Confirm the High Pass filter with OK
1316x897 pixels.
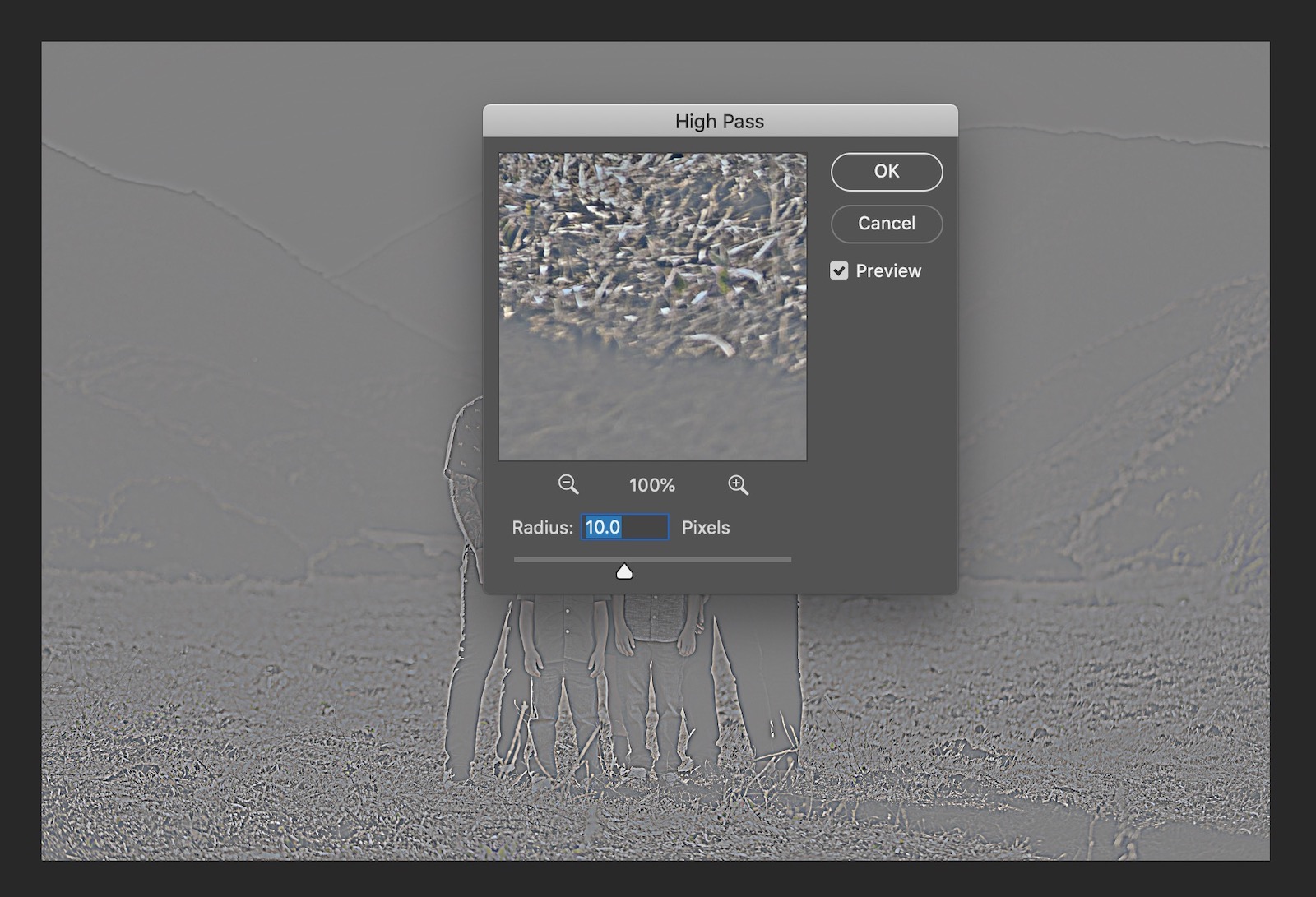886,171
